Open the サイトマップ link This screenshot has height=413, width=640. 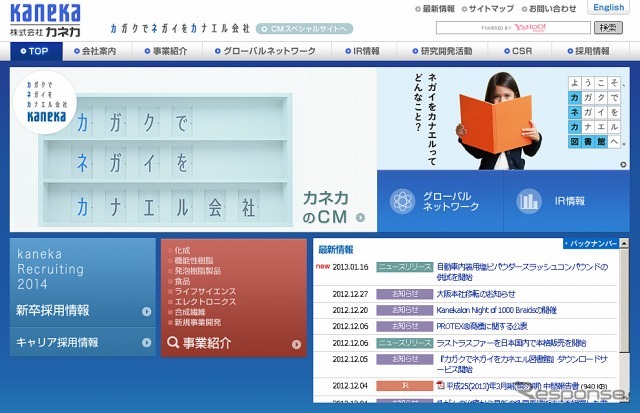(x=488, y=9)
